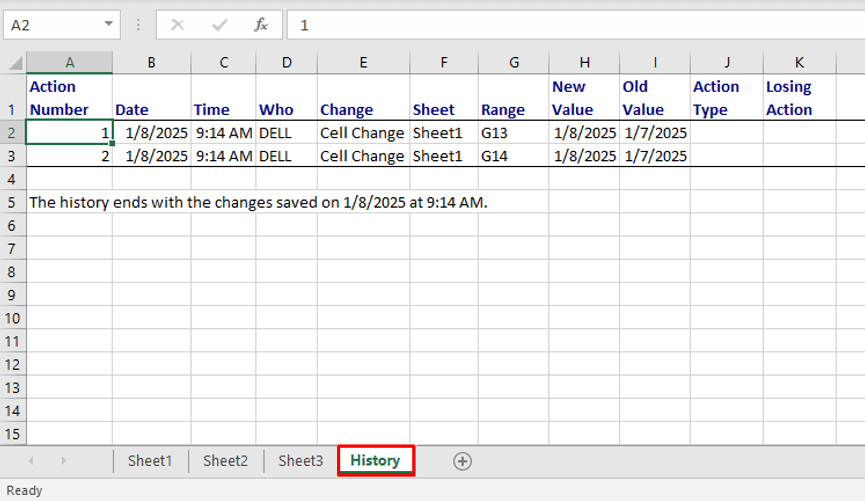Viewport: 865px width, 501px height.
Task: Select the G14 range cell
Action: pyautogui.click(x=514, y=156)
